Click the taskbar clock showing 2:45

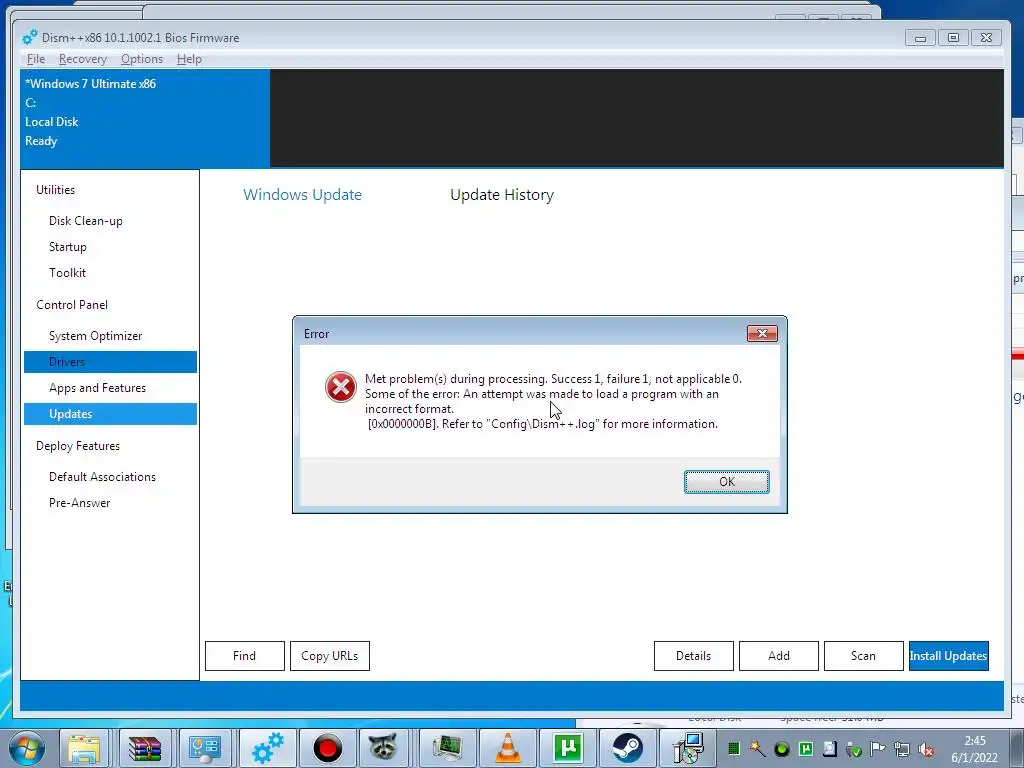(974, 749)
